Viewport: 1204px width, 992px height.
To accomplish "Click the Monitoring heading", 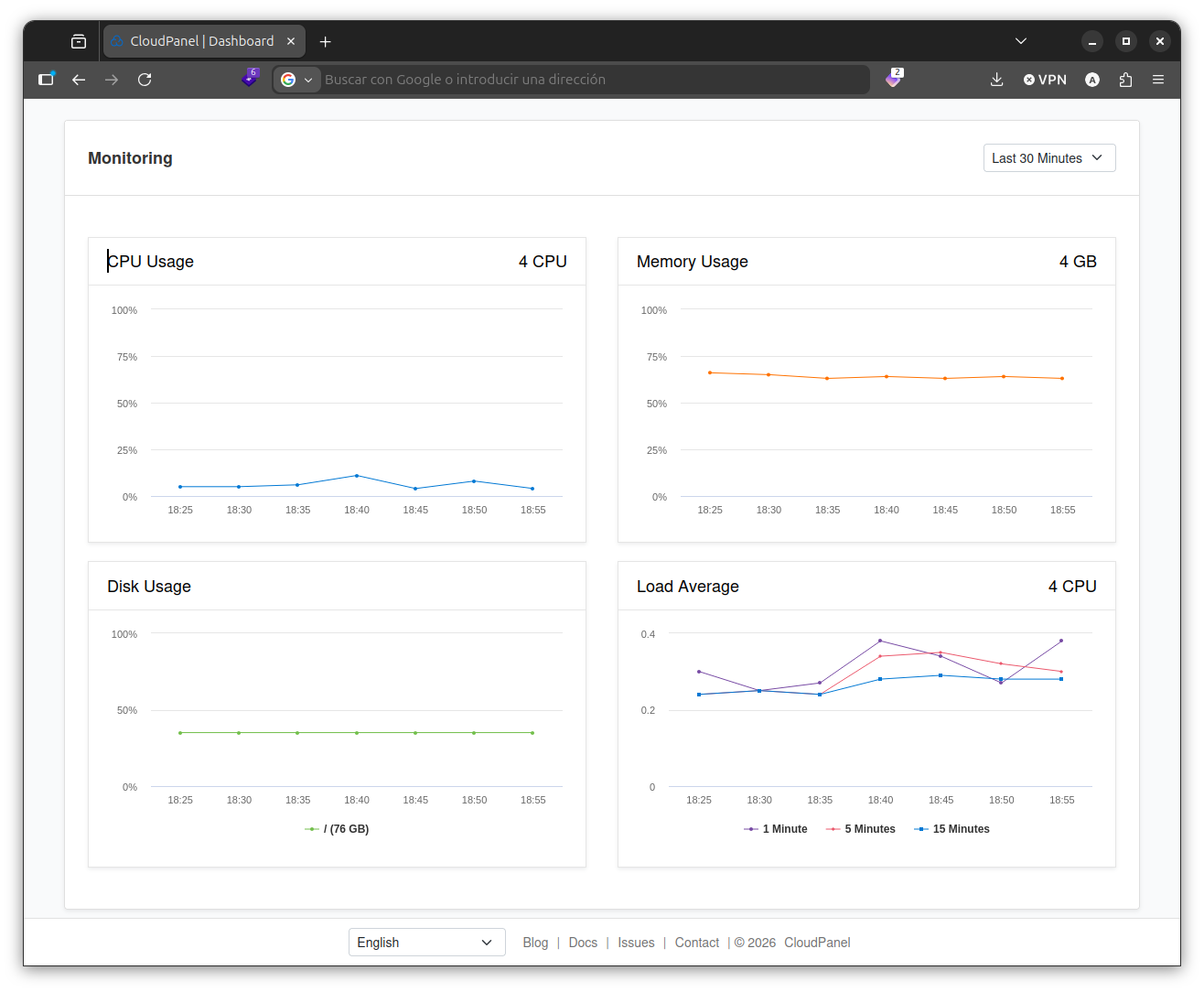I will pos(130,158).
